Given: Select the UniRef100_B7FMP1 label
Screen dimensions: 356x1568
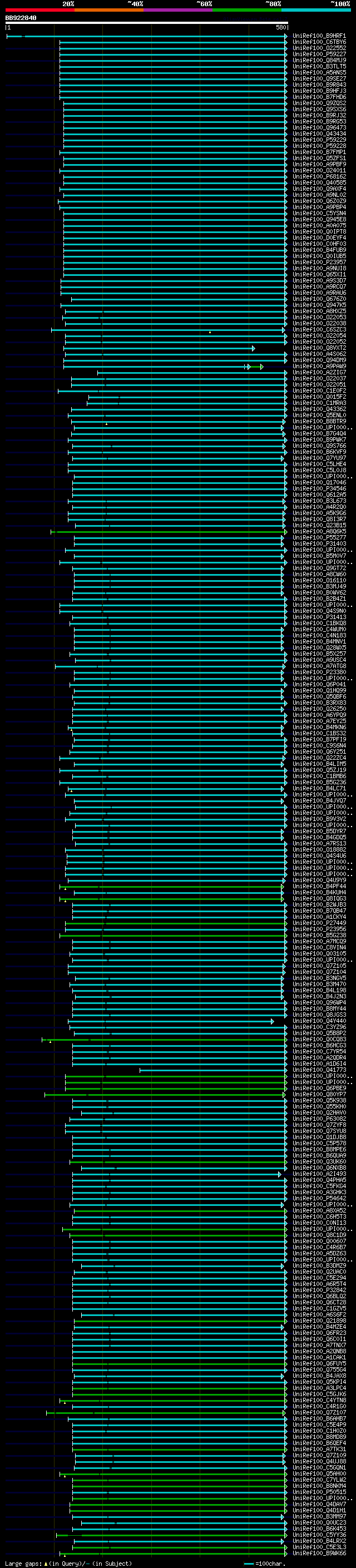Looking at the screenshot, I should [x=319, y=152].
